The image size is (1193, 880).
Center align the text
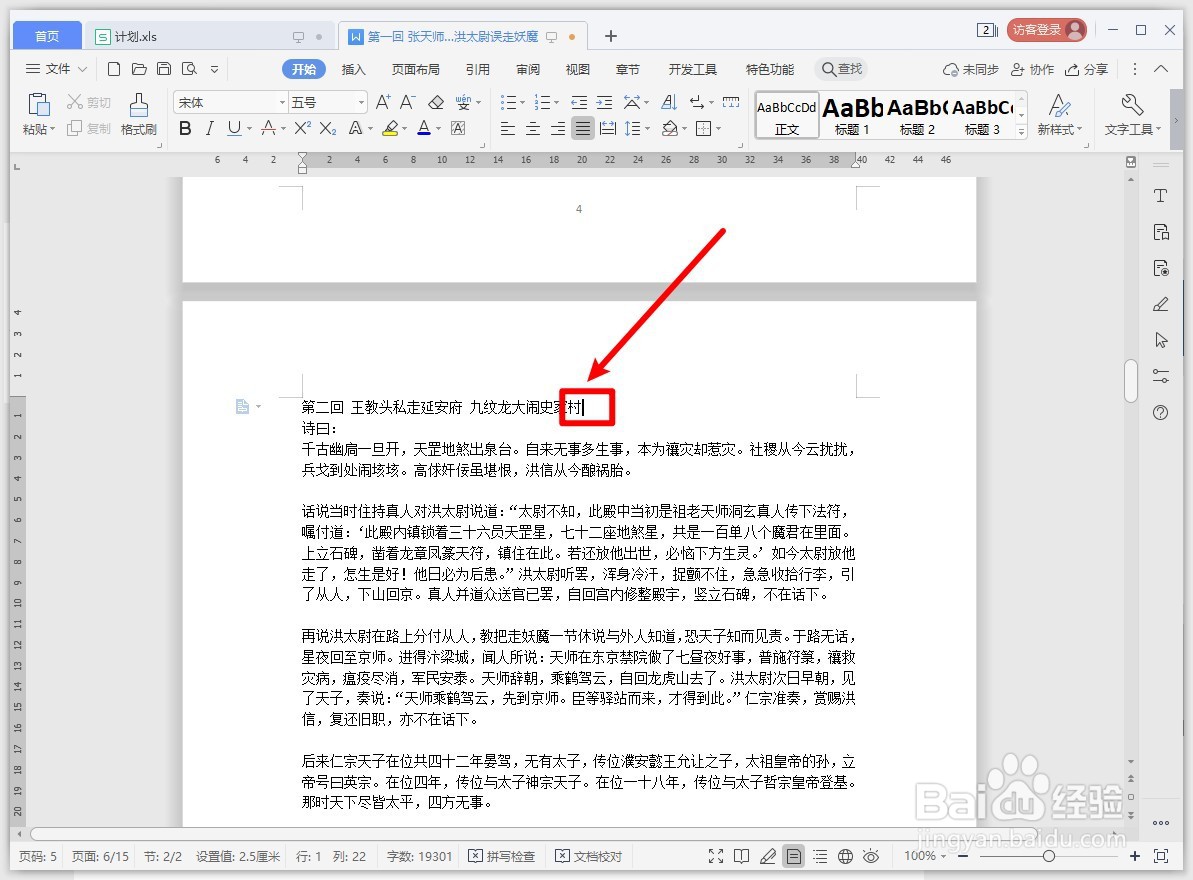533,129
